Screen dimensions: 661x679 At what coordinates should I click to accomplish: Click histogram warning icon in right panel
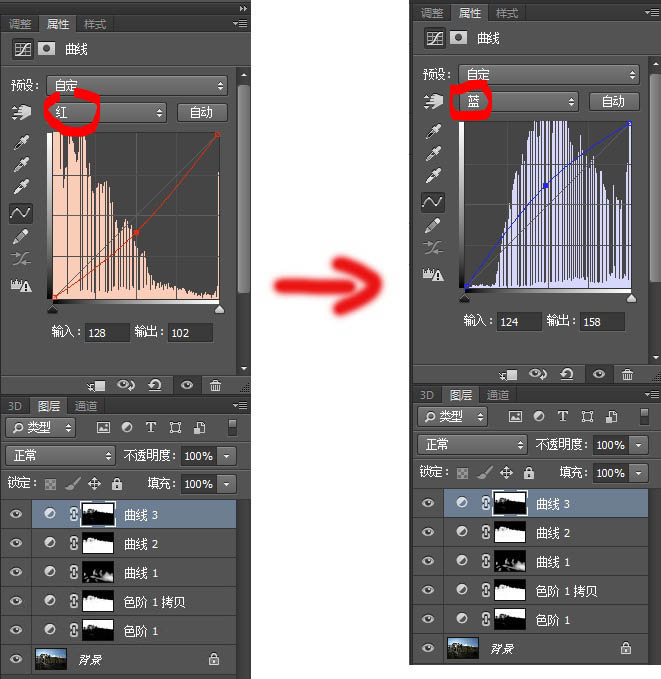coord(433,274)
